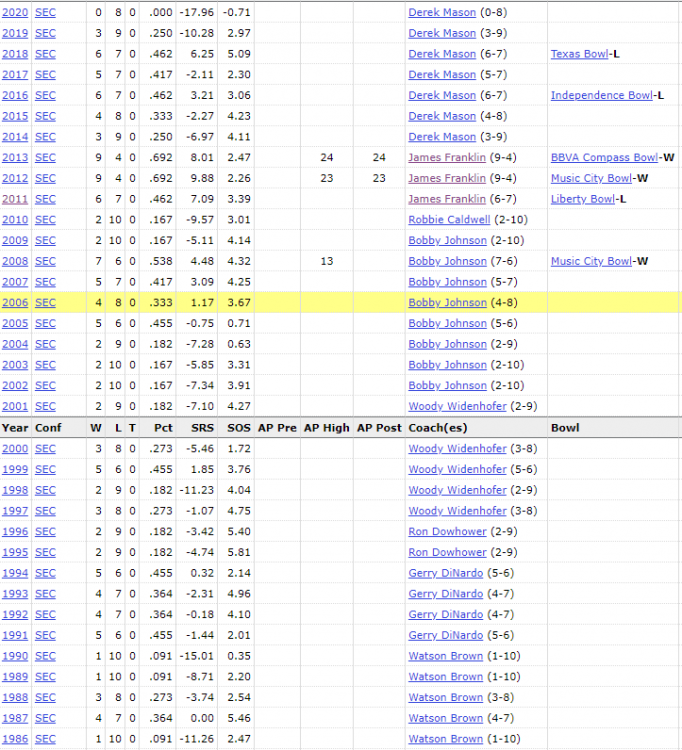Open Music City Bowl in the 2008 row

coord(591,261)
